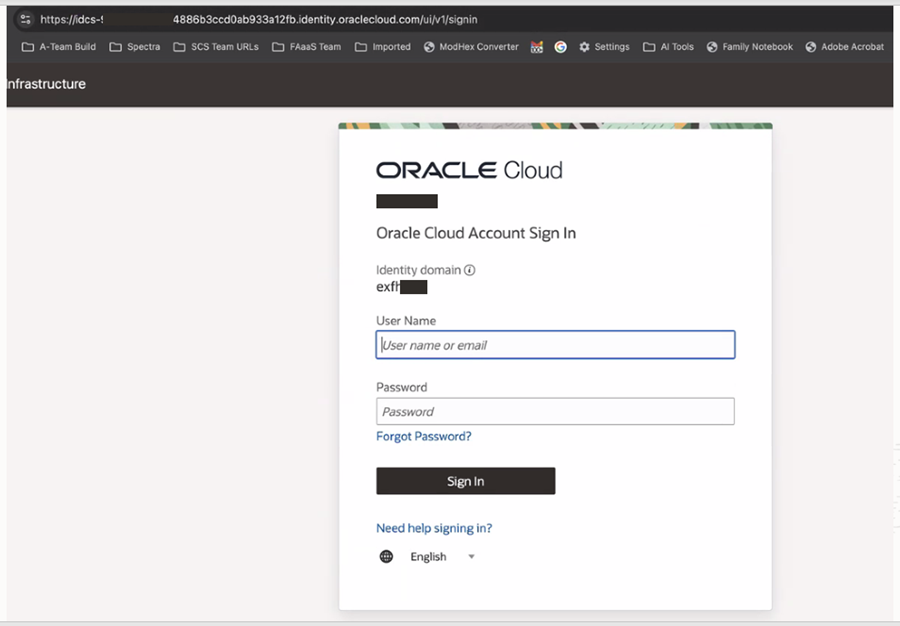The image size is (900, 626).
Task: Open the Family Notebook bookmark
Action: pos(749,47)
